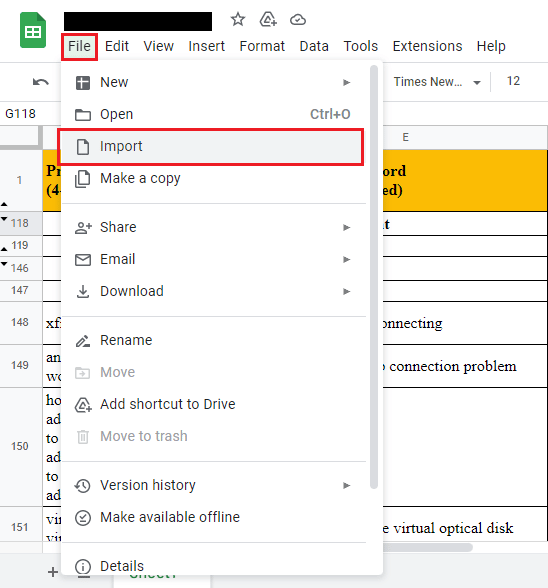Click the G118 name box field
548x588 pixels.
coord(30,114)
